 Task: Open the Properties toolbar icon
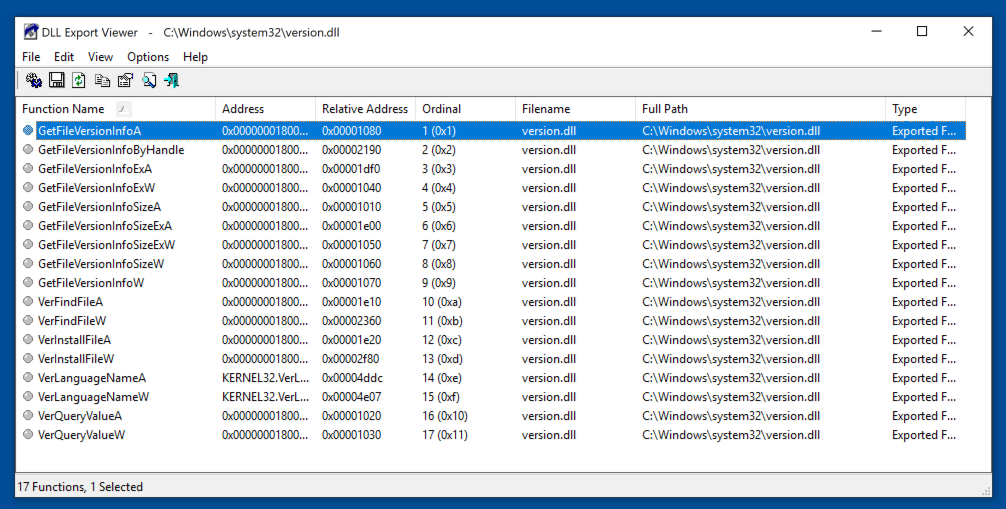pyautogui.click(x=125, y=81)
